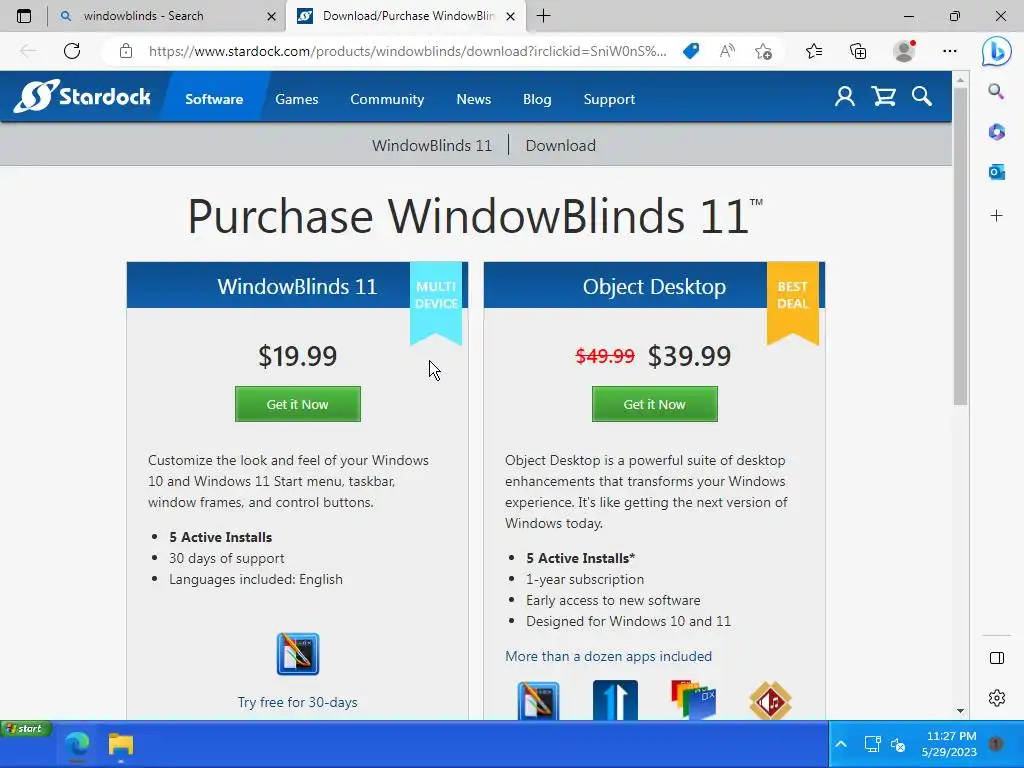The image size is (1024, 768).
Task: Show hidden tray icons chevron
Action: pos(841,744)
